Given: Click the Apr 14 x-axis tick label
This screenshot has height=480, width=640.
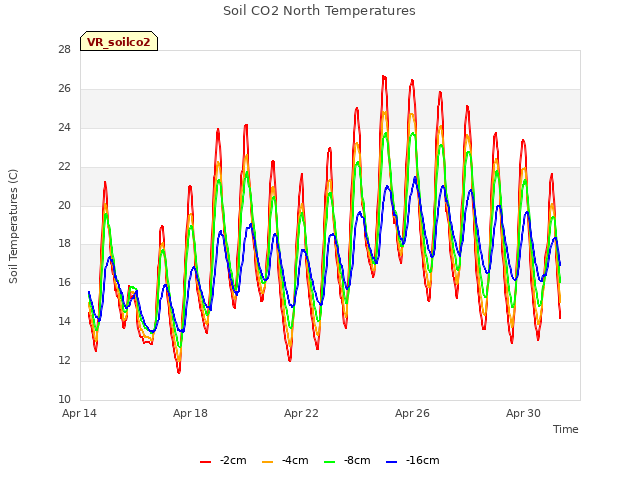Looking at the screenshot, I should click(79, 413).
